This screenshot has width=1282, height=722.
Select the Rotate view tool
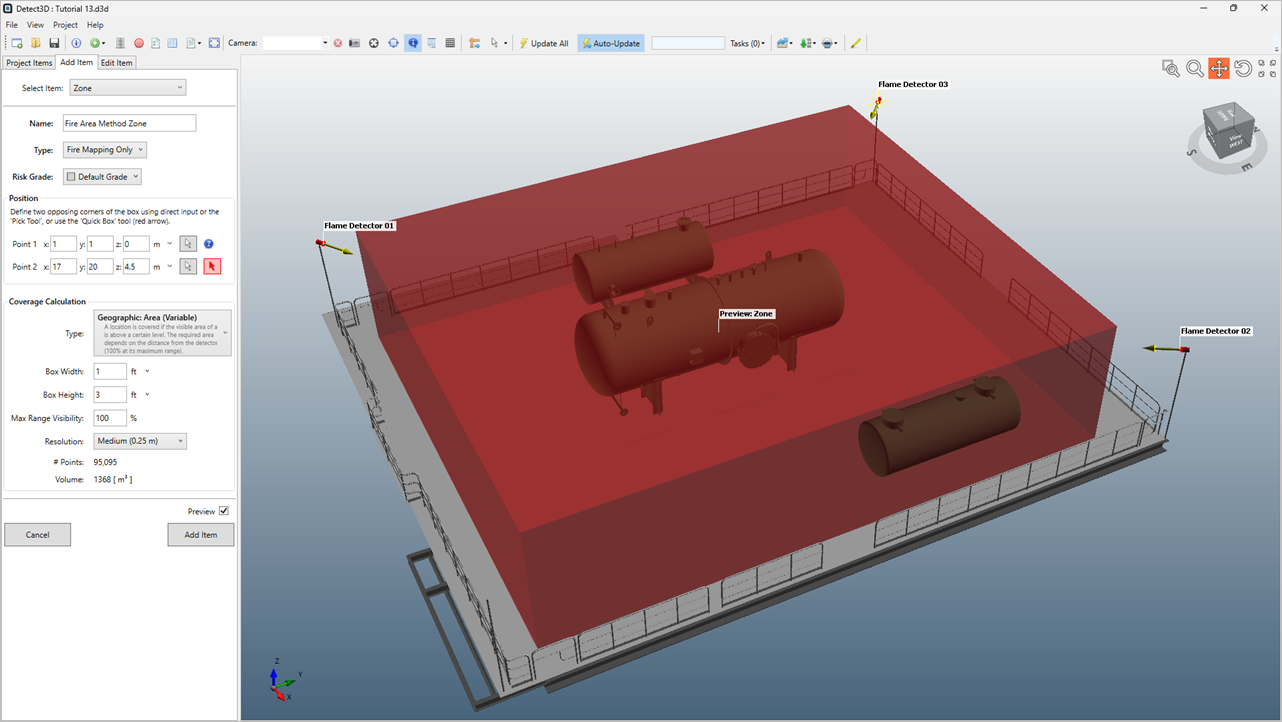(1243, 68)
